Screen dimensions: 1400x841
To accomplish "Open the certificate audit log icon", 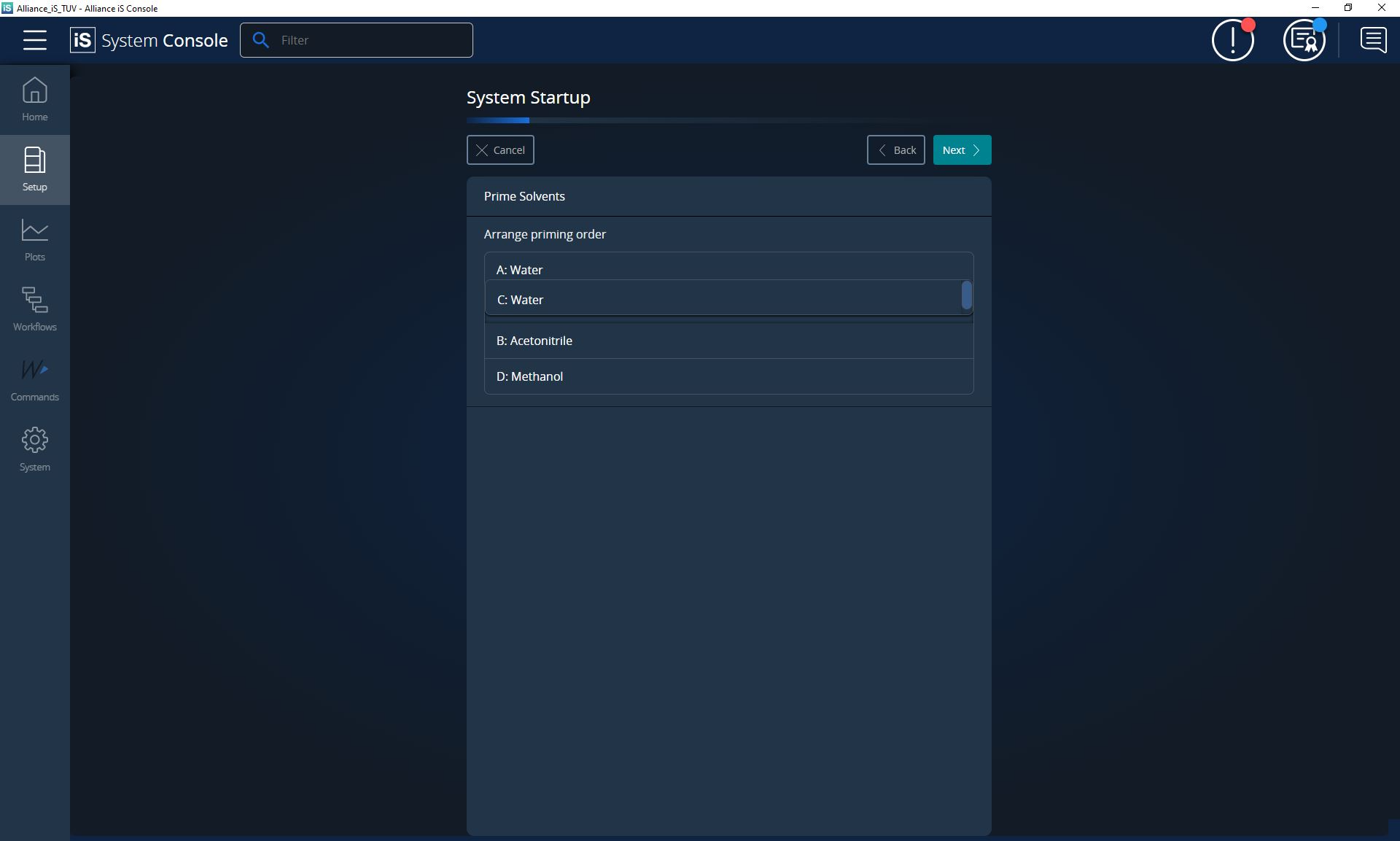I will pos(1304,41).
